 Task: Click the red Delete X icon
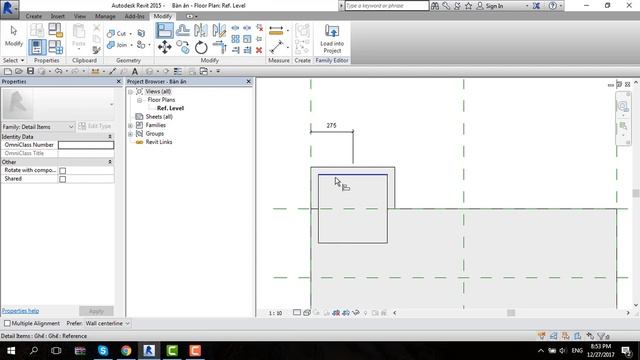tap(259, 50)
